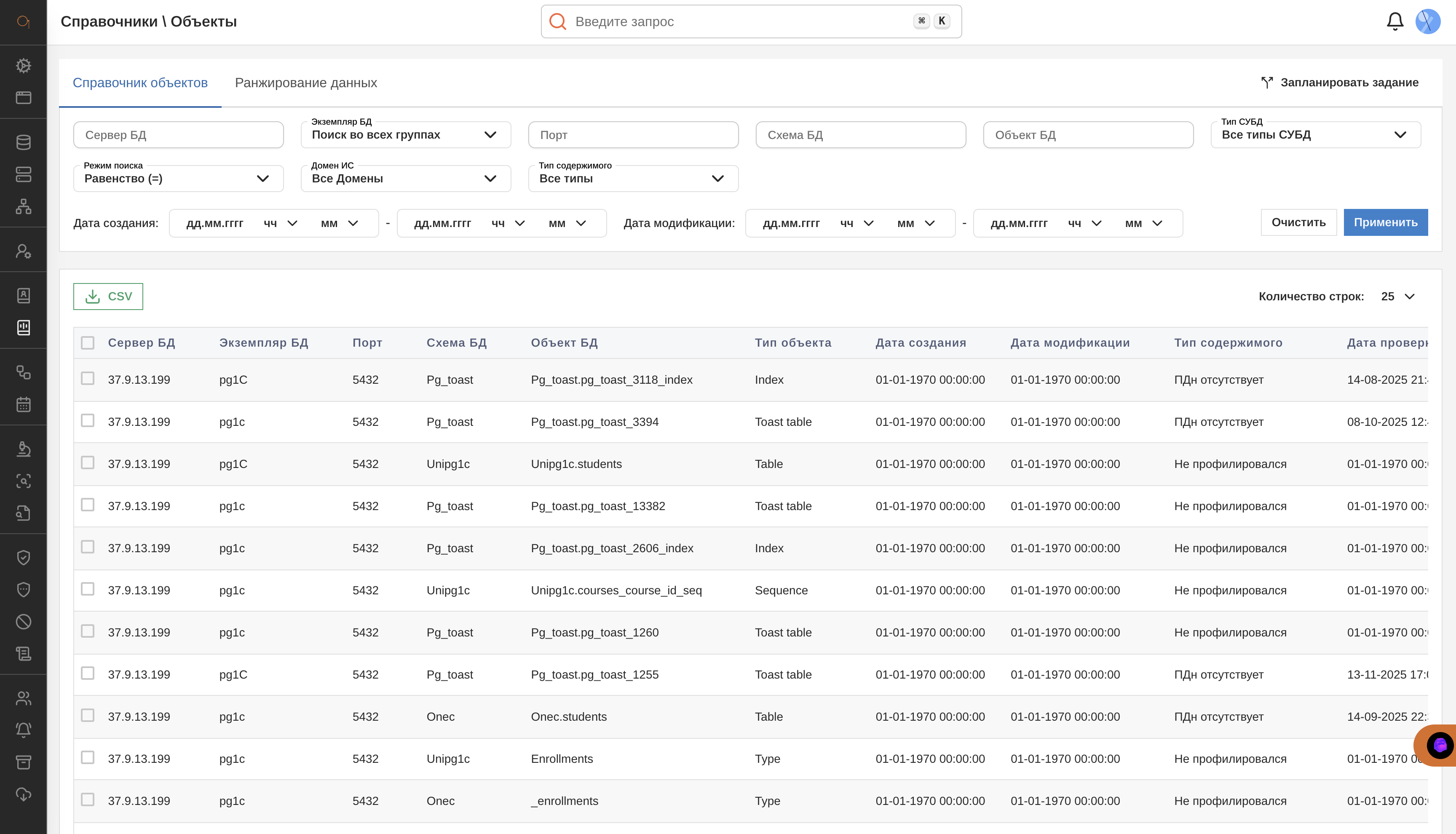Toggle the select-all header checkbox
This screenshot has width=1456, height=834.
[x=88, y=342]
